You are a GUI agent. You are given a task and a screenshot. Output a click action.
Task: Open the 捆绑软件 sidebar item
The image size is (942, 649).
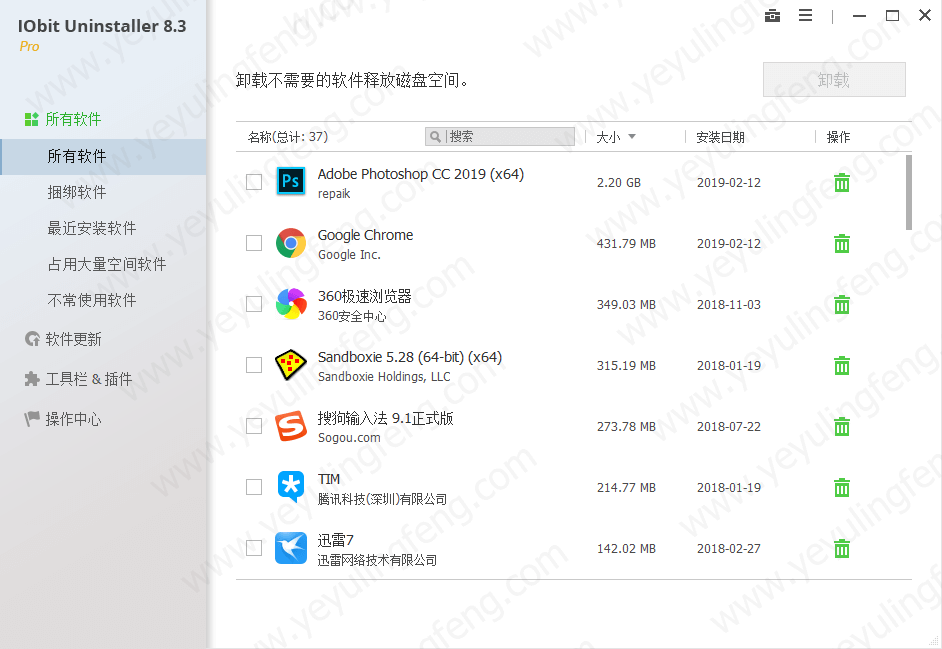77,192
